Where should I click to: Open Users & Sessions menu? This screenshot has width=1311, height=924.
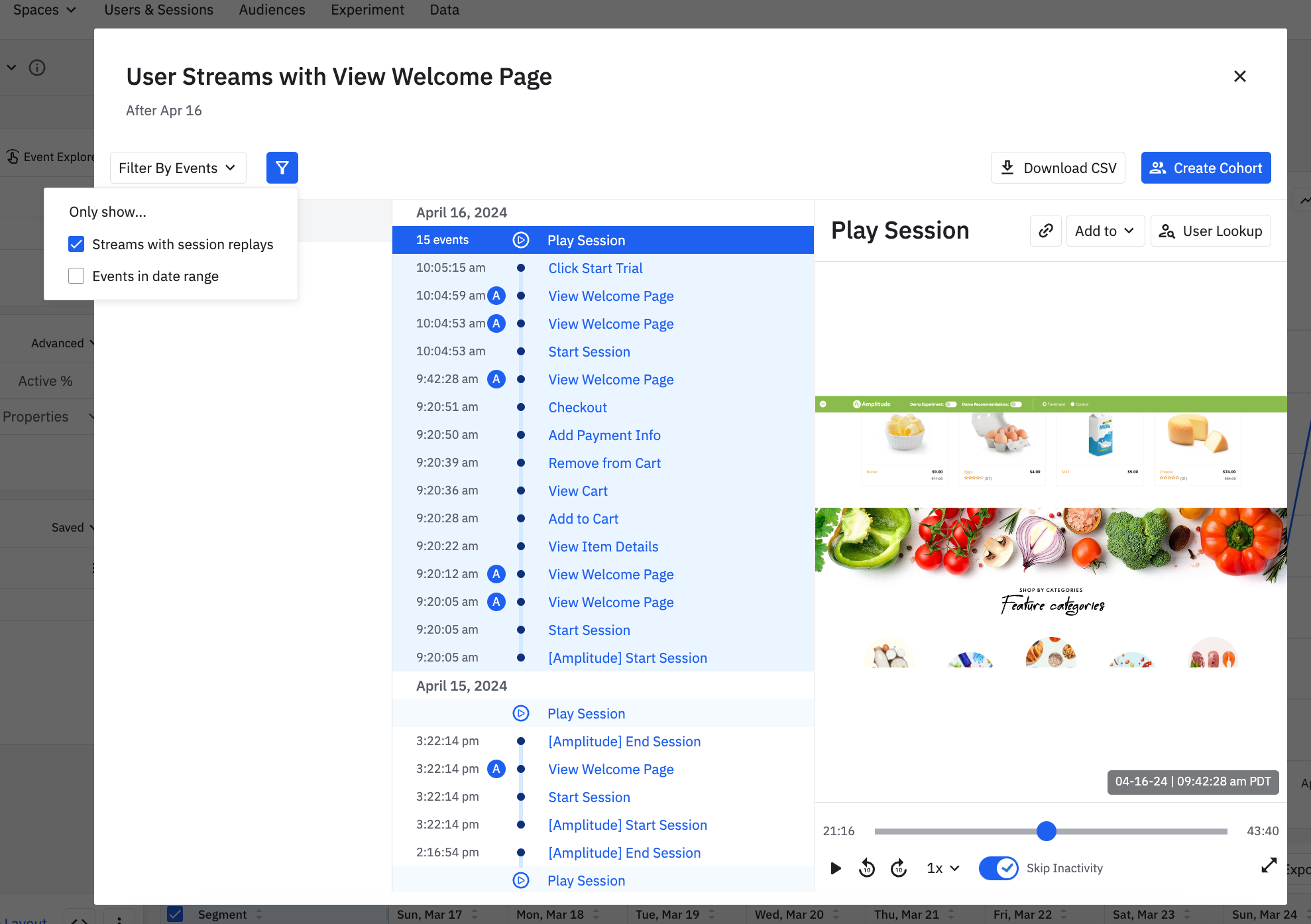(158, 10)
